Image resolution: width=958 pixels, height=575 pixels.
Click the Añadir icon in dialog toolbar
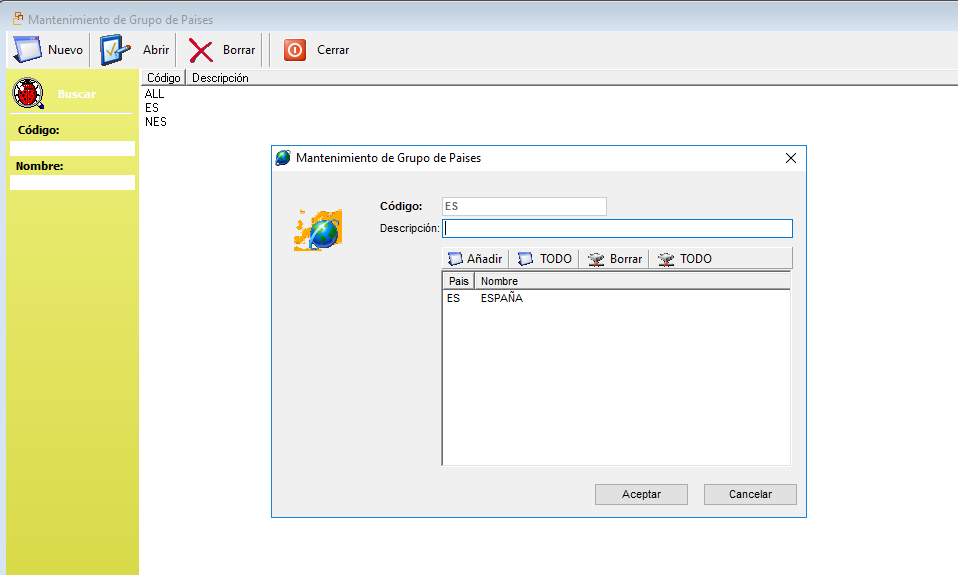tap(456, 259)
